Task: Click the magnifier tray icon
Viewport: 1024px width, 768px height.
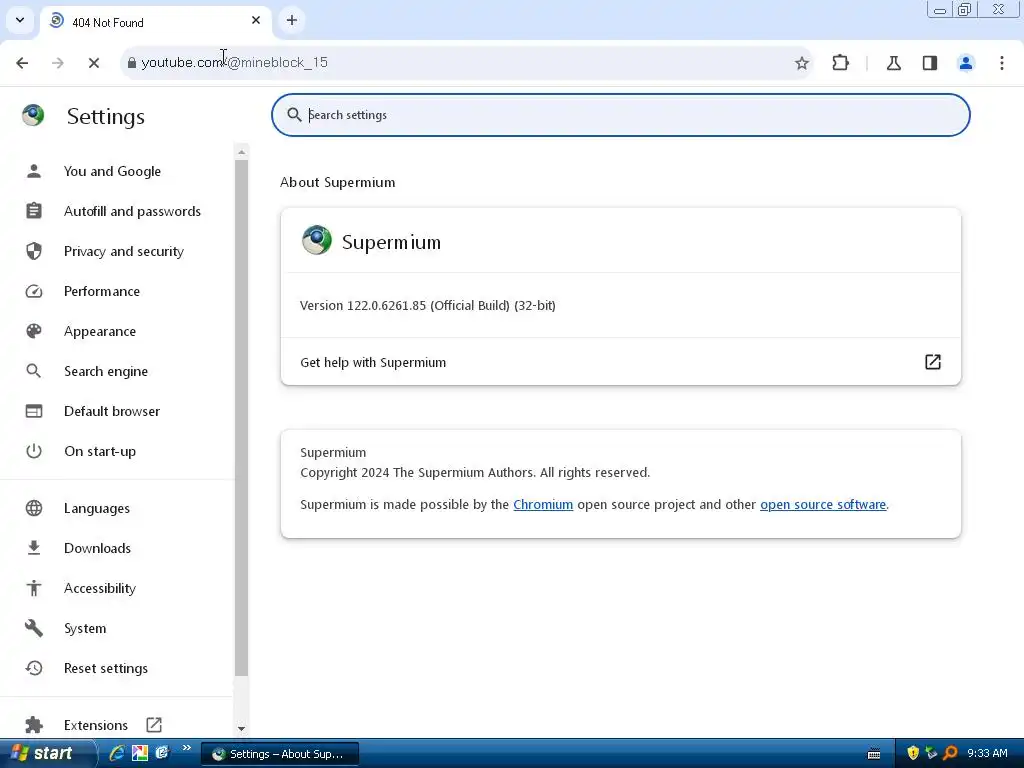Action: (950, 754)
